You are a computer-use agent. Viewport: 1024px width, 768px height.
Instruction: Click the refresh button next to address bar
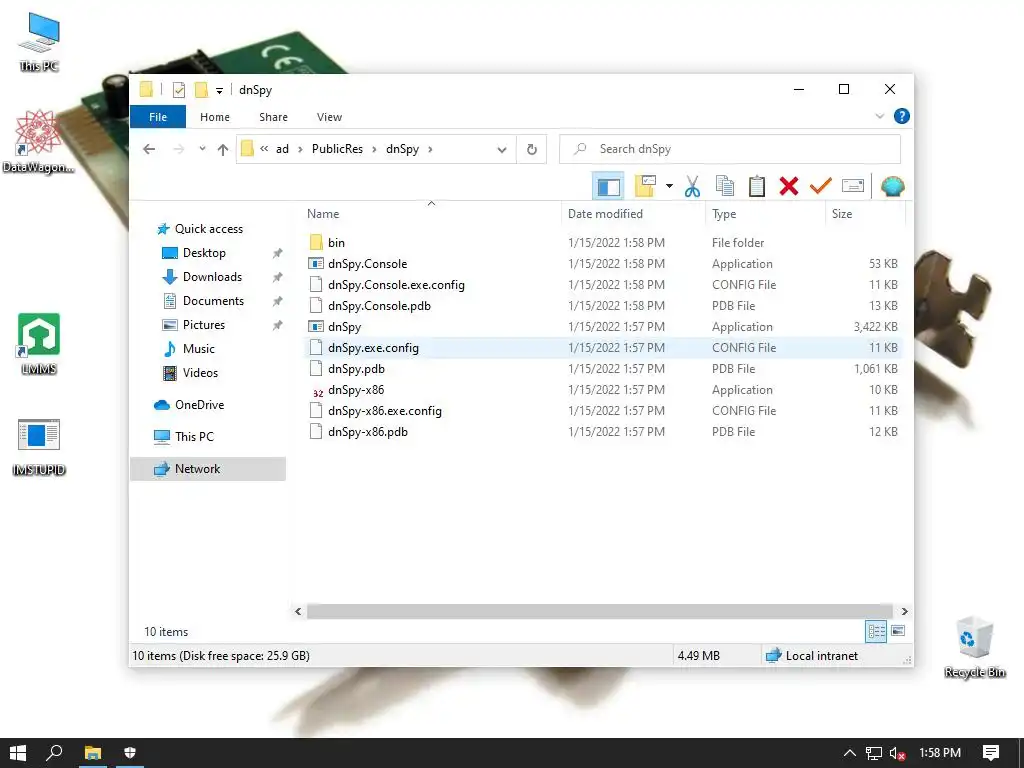[532, 150]
